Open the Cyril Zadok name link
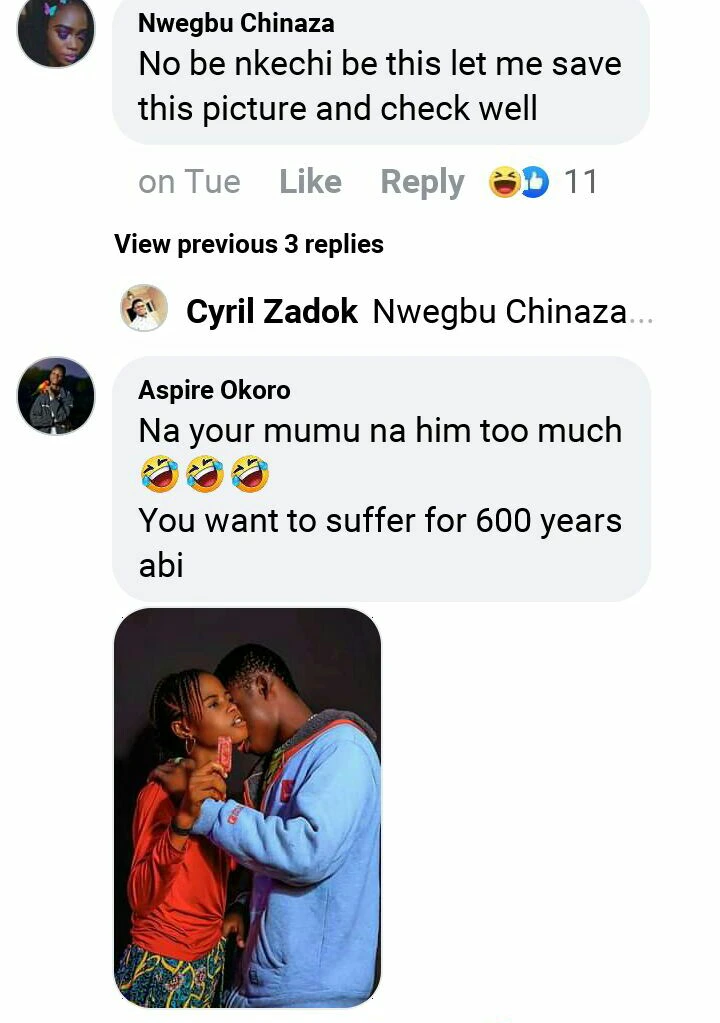 (x=272, y=312)
